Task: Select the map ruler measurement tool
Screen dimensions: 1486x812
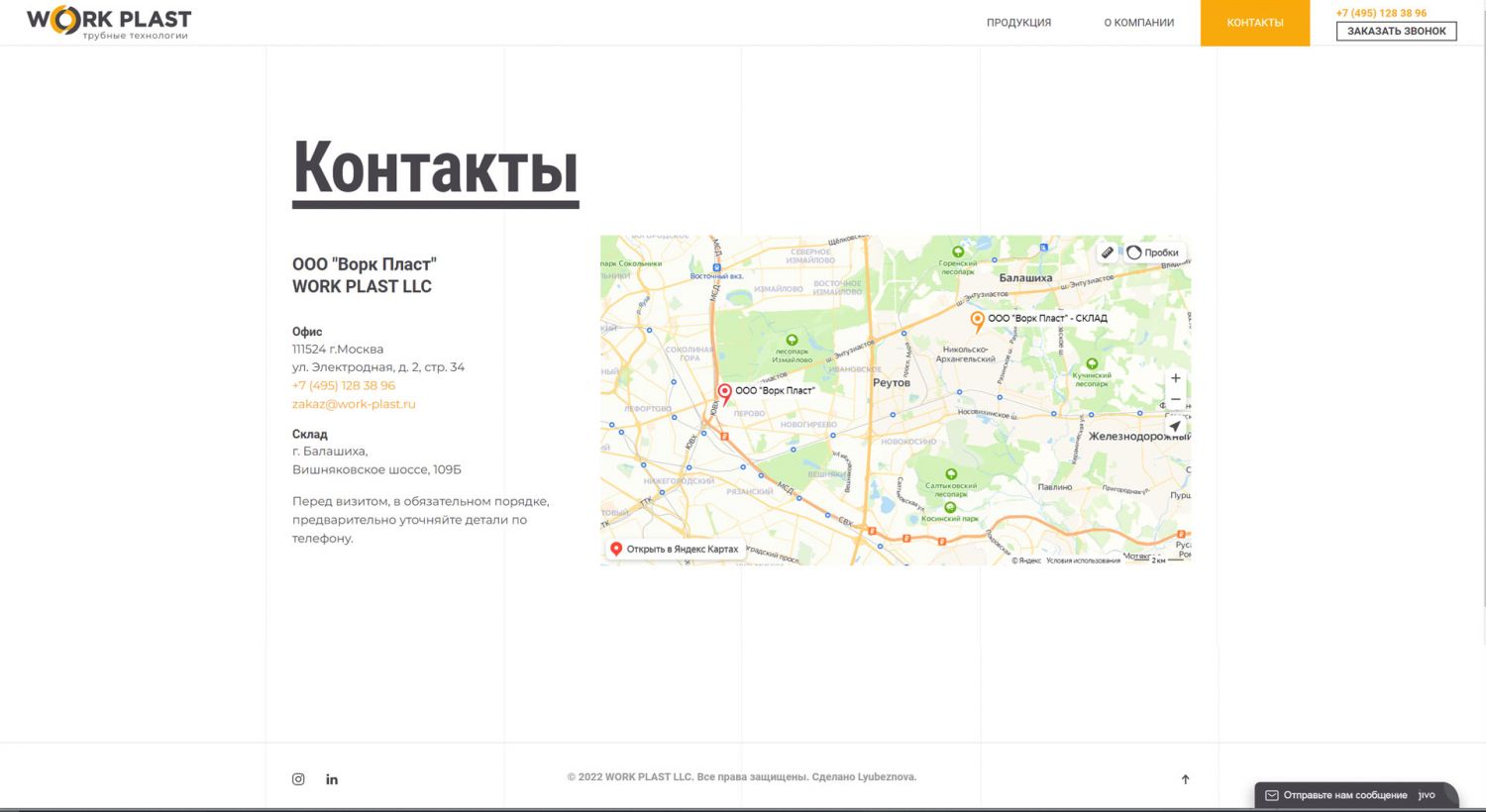Action: point(1108,253)
